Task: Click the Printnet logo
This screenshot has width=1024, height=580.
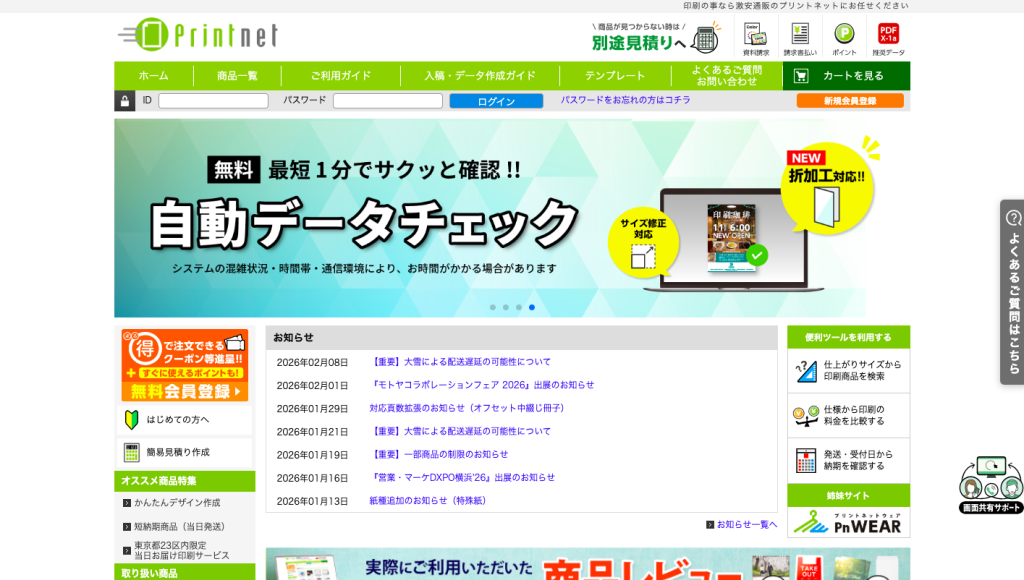Action: (197, 35)
